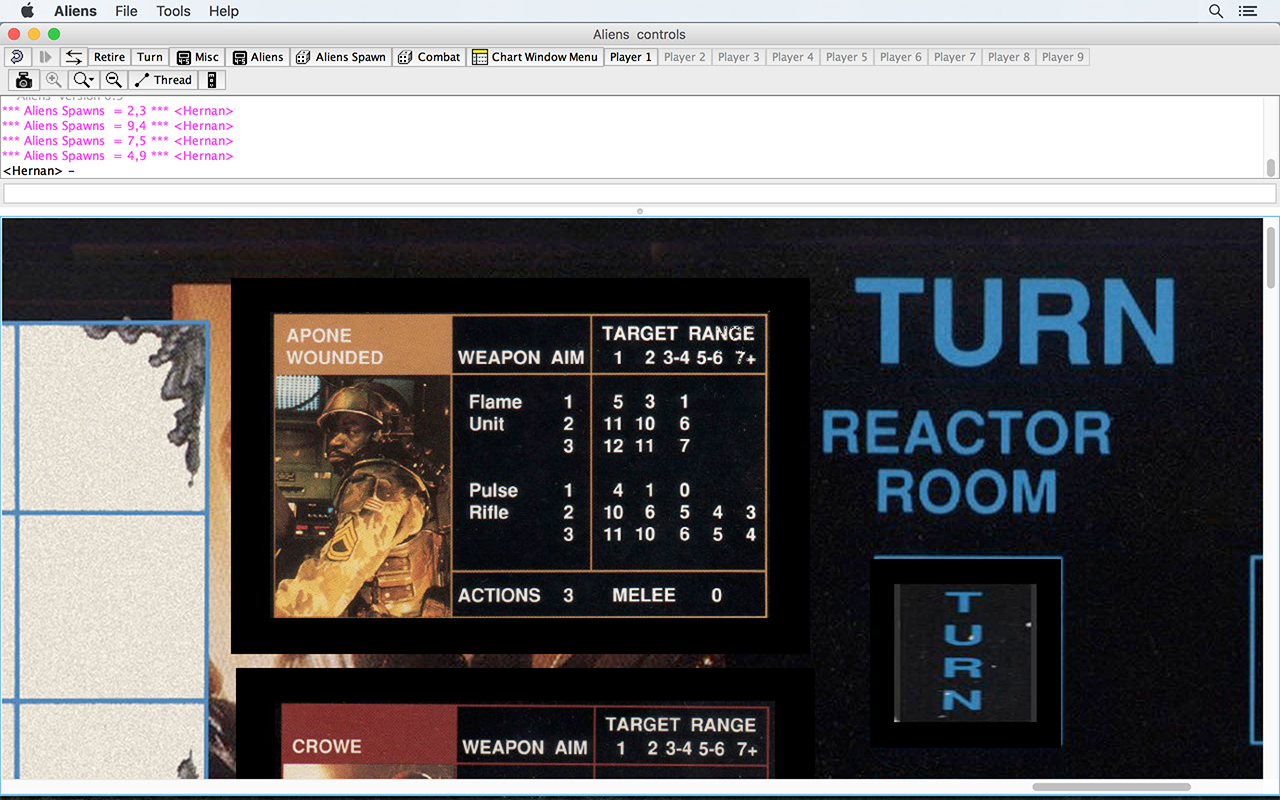The height and width of the screenshot is (800, 1280).
Task: Open the Help menu
Action: pyautogui.click(x=224, y=11)
